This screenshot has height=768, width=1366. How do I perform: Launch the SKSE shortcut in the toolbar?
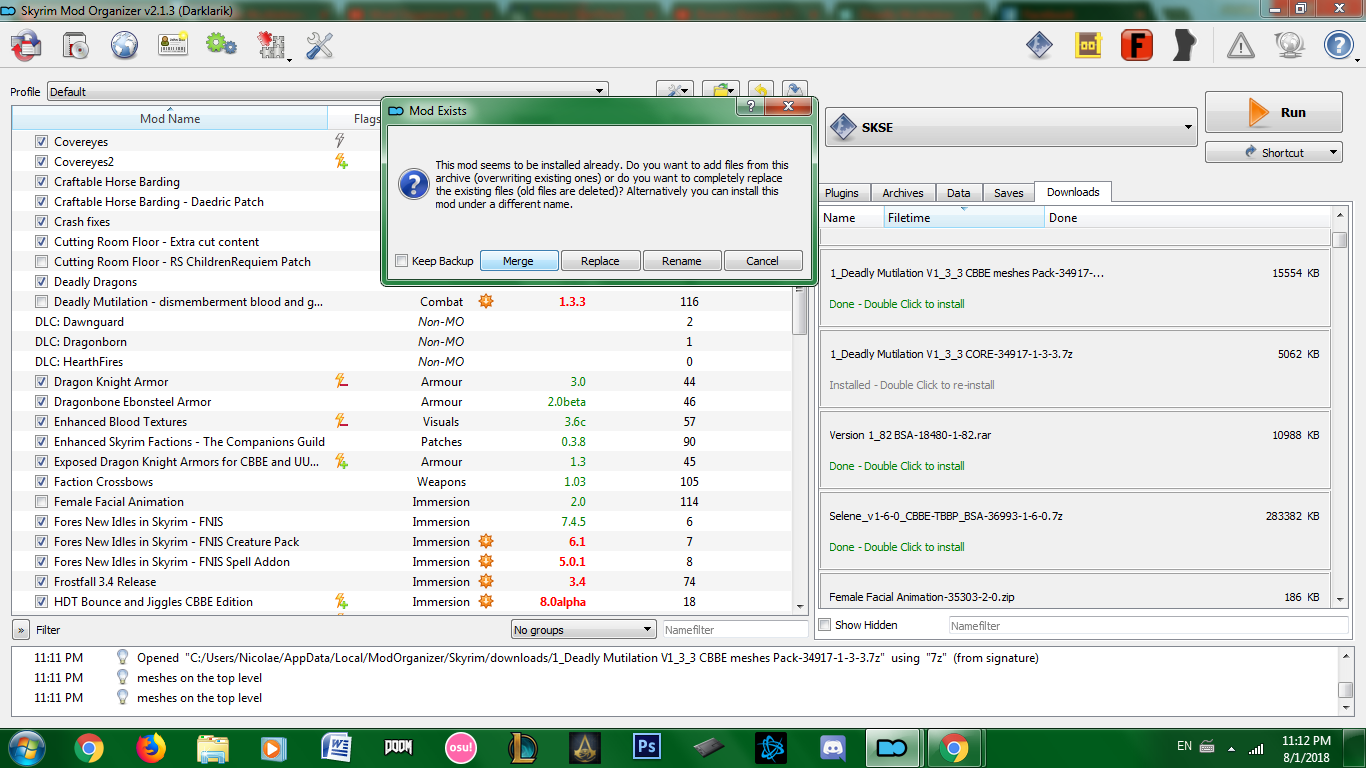pyautogui.click(x=1040, y=45)
